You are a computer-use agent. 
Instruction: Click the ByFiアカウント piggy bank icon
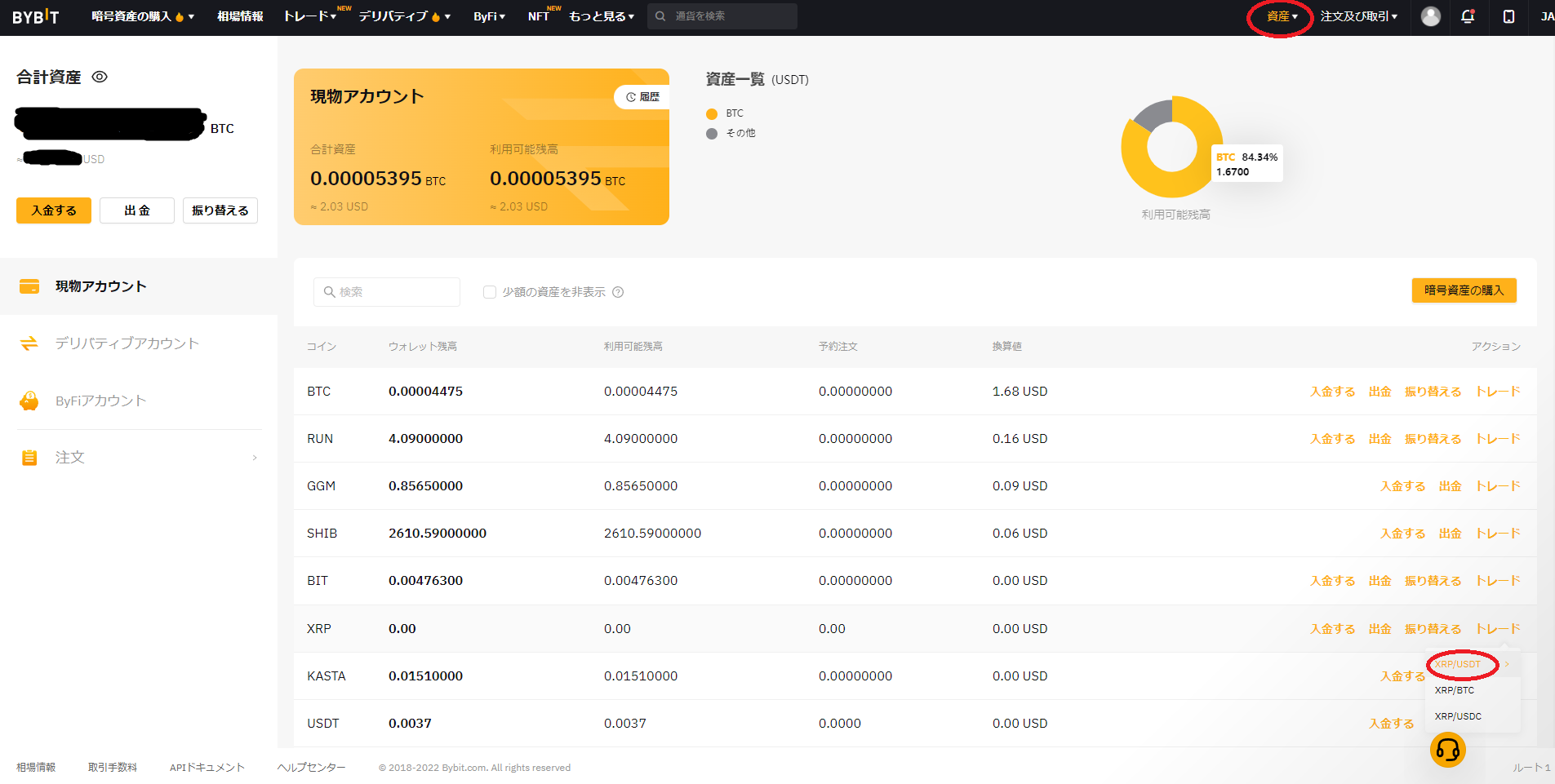29,401
